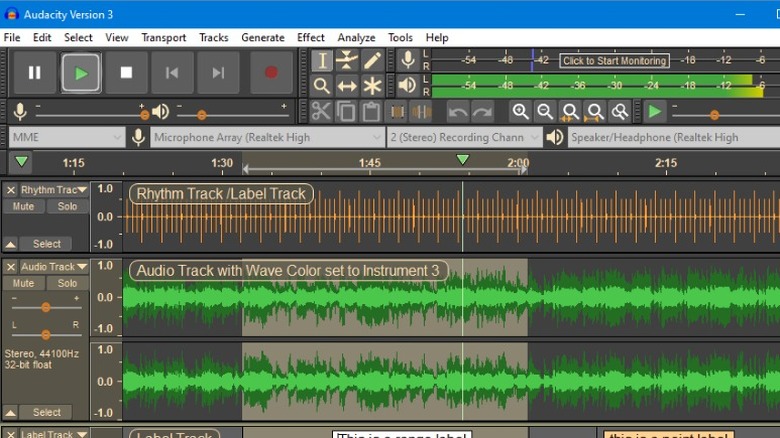
Task: Solo the Audio Track
Action: [x=67, y=284]
